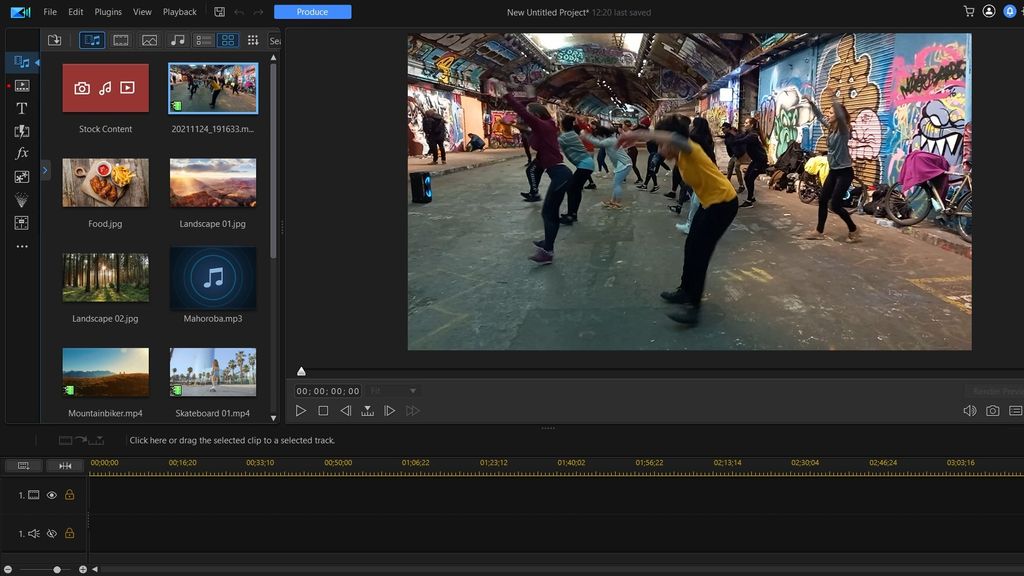The image size is (1024, 576).
Task: Click the speaker volume icon under the preview
Action: point(969,410)
